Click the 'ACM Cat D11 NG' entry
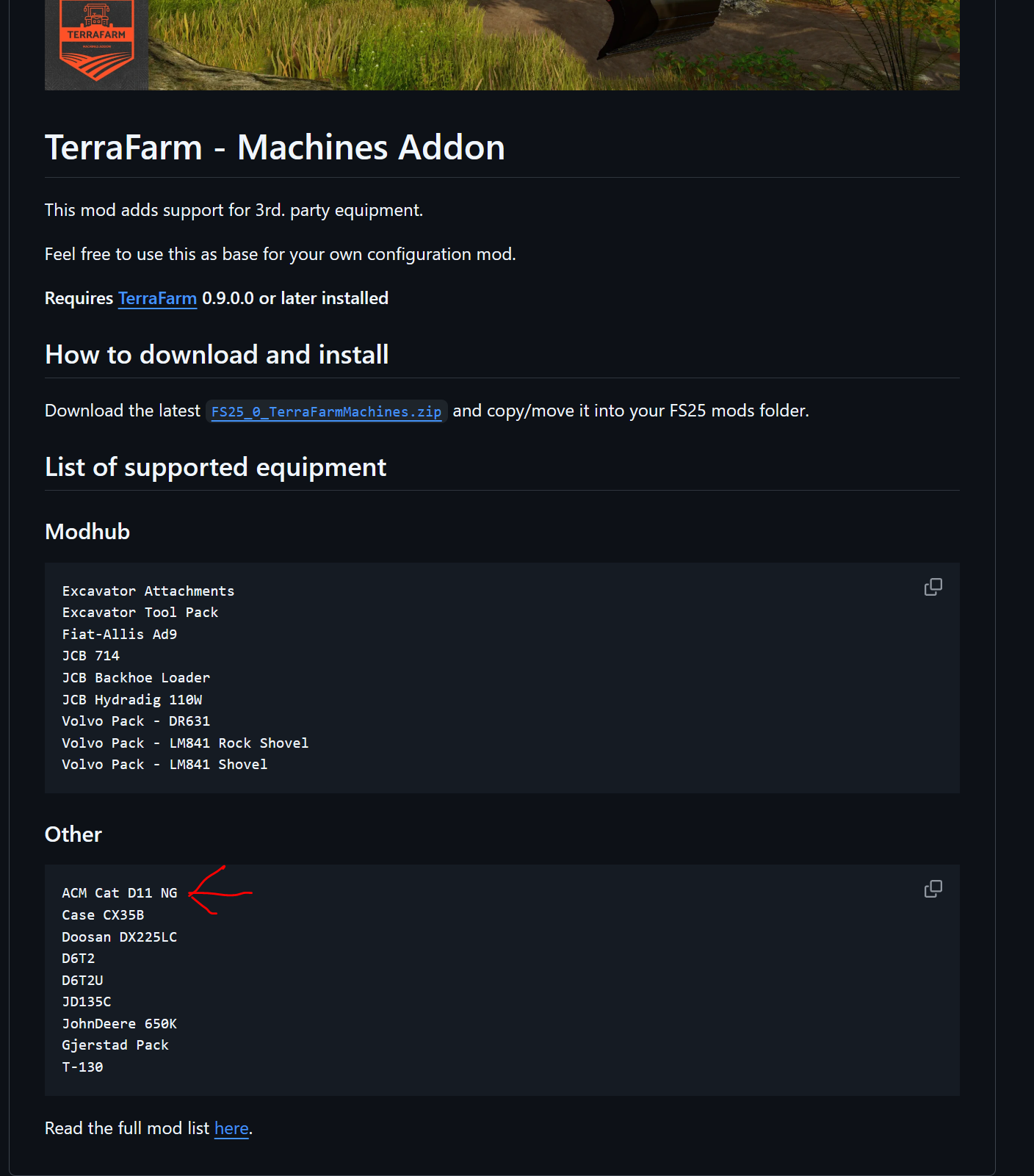Screen dimensions: 1034x1176 [x=120, y=893]
